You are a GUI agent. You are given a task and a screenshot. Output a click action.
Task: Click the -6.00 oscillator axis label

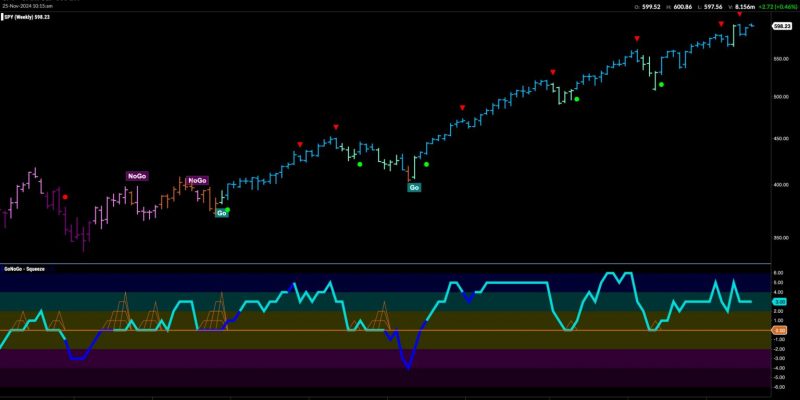(x=780, y=387)
